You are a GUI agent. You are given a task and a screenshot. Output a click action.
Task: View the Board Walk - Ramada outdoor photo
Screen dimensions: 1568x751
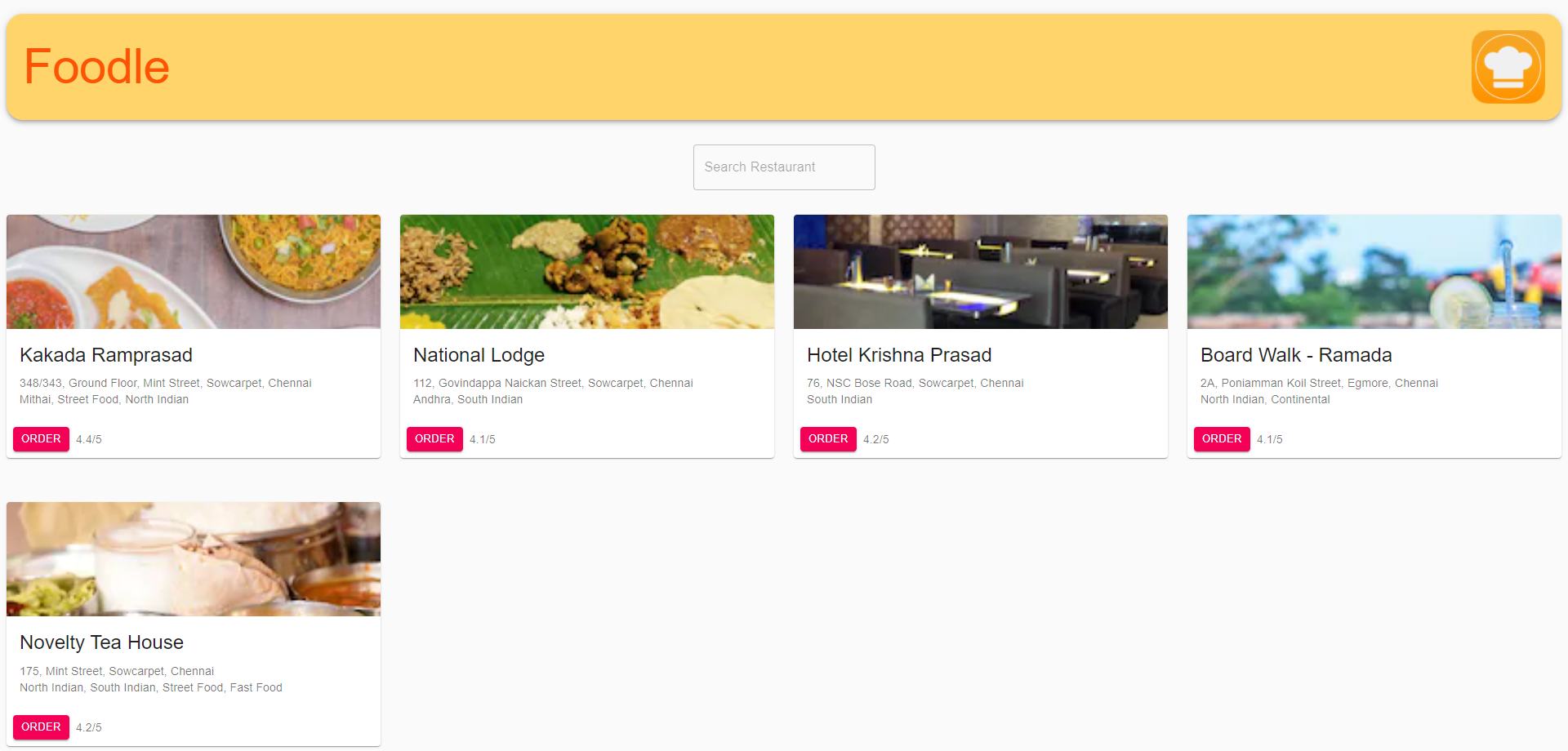(1374, 271)
